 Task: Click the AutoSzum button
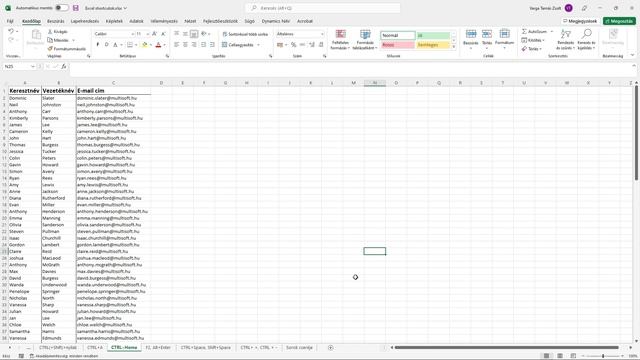pyautogui.click(x=534, y=31)
